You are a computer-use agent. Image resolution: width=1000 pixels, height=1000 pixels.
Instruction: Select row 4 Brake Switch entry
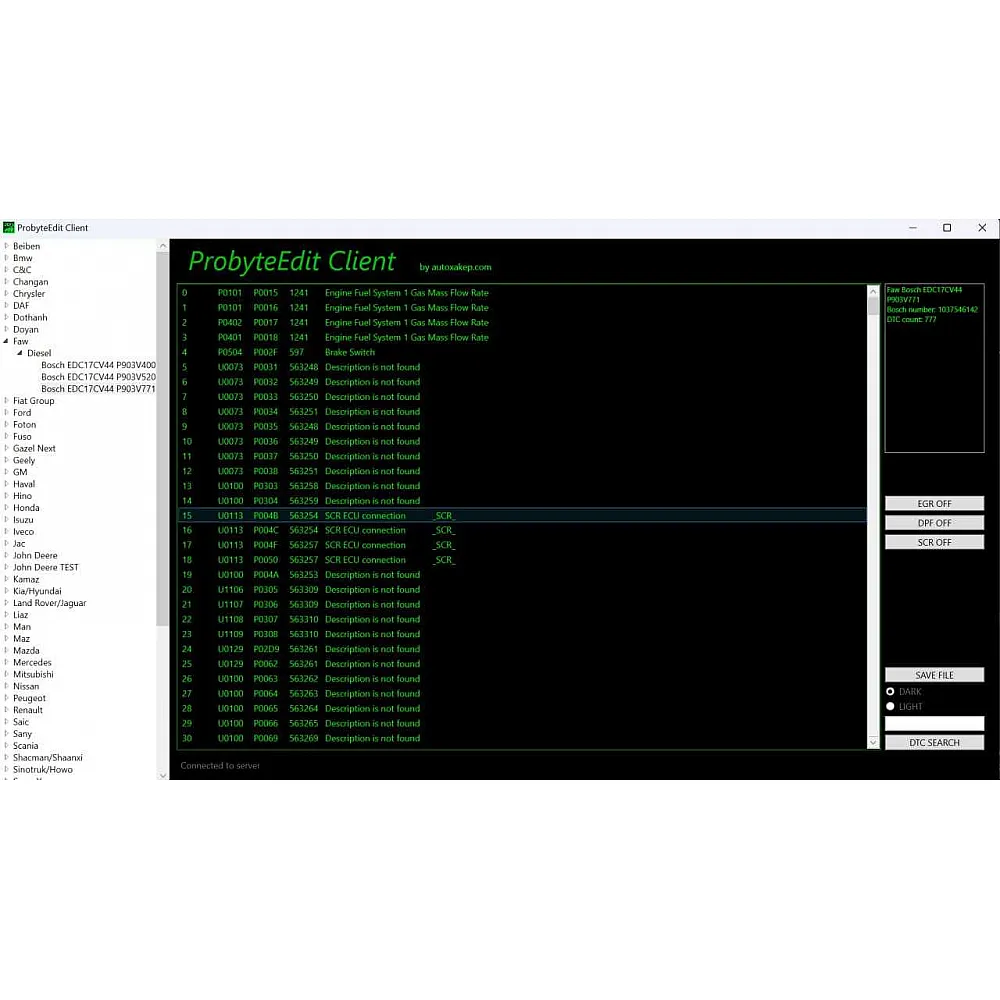point(350,352)
